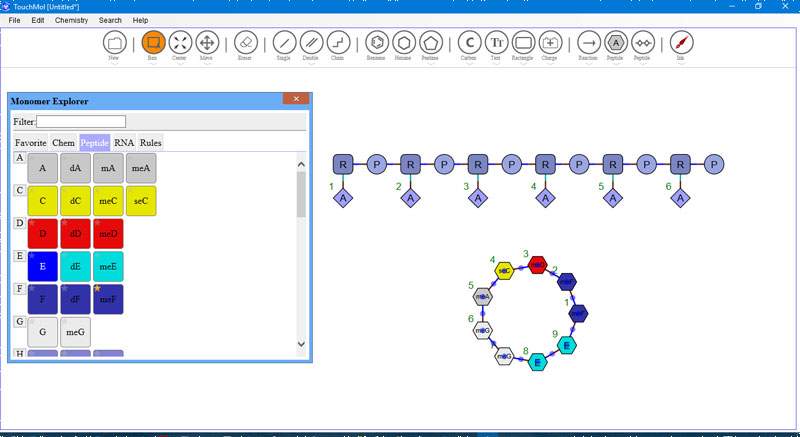Choose the Rectangle tool

coord(523,43)
